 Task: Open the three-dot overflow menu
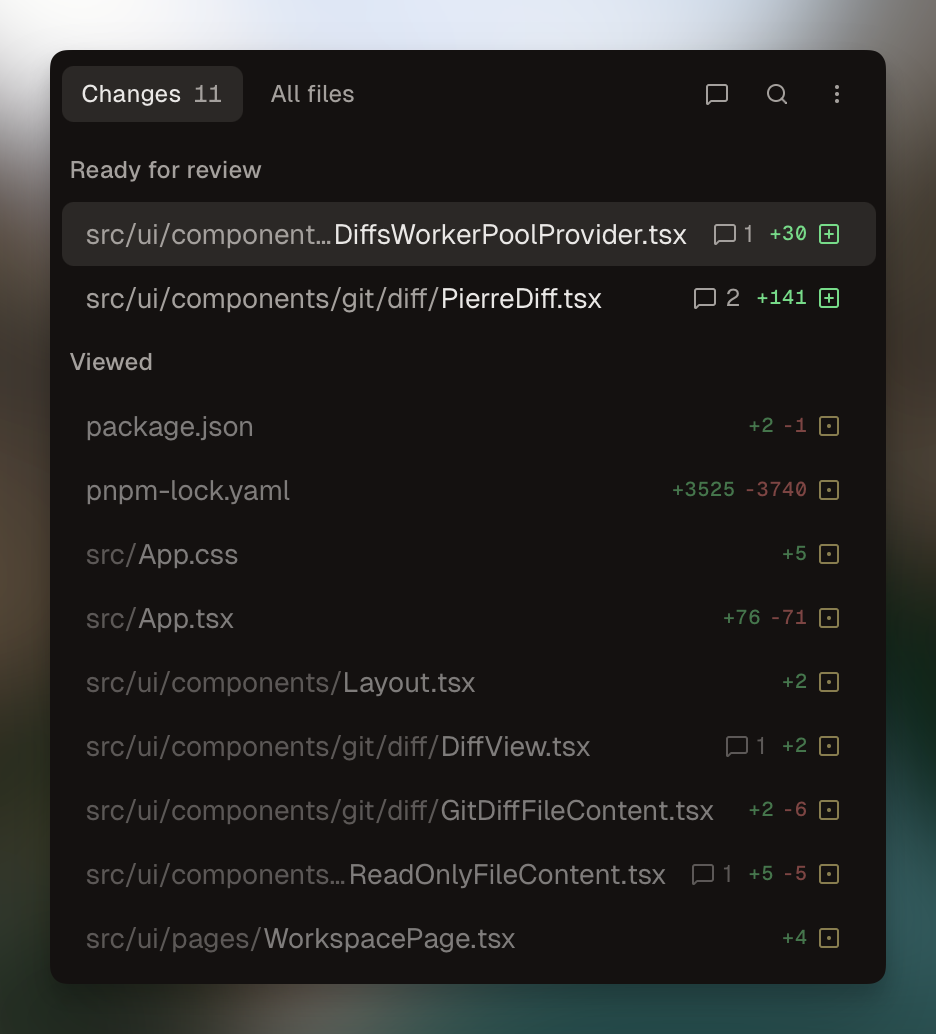coord(837,94)
